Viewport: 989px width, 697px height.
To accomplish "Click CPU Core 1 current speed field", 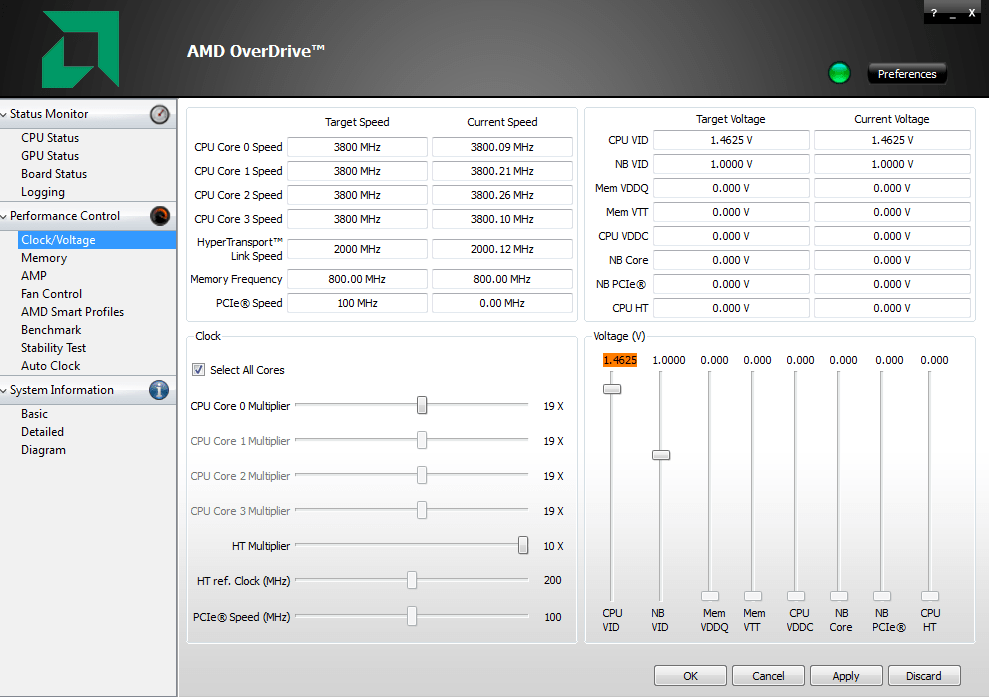I will point(502,171).
